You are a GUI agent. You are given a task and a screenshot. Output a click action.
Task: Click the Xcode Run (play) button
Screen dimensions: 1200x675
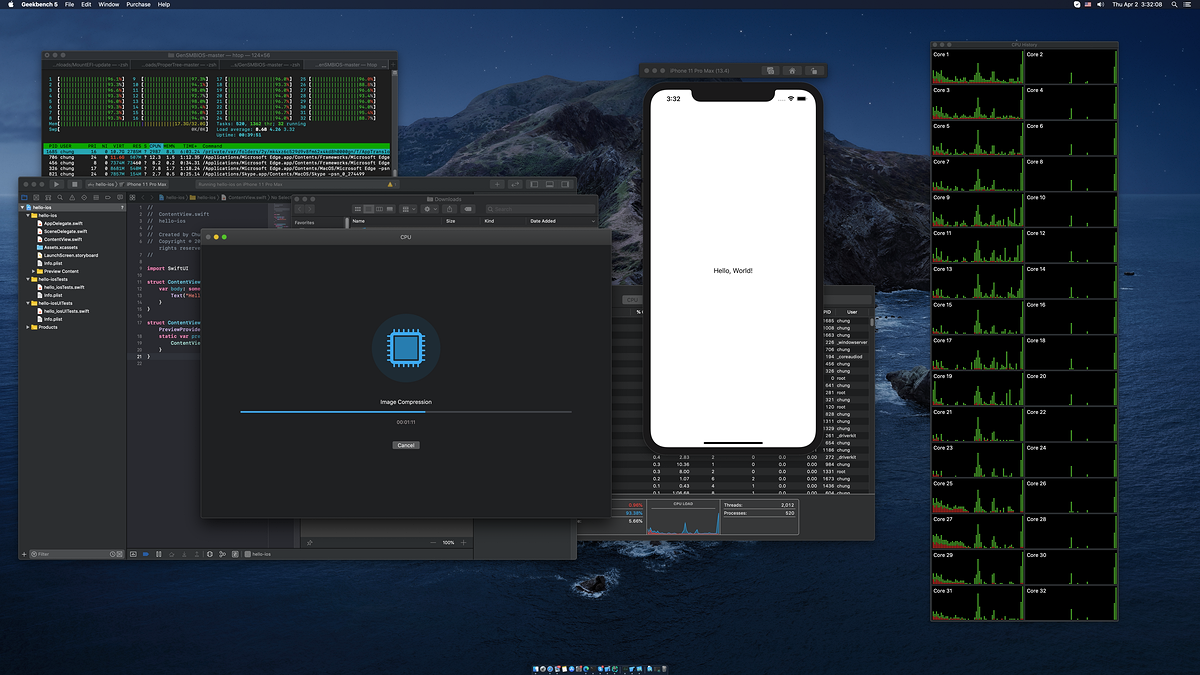(56, 184)
